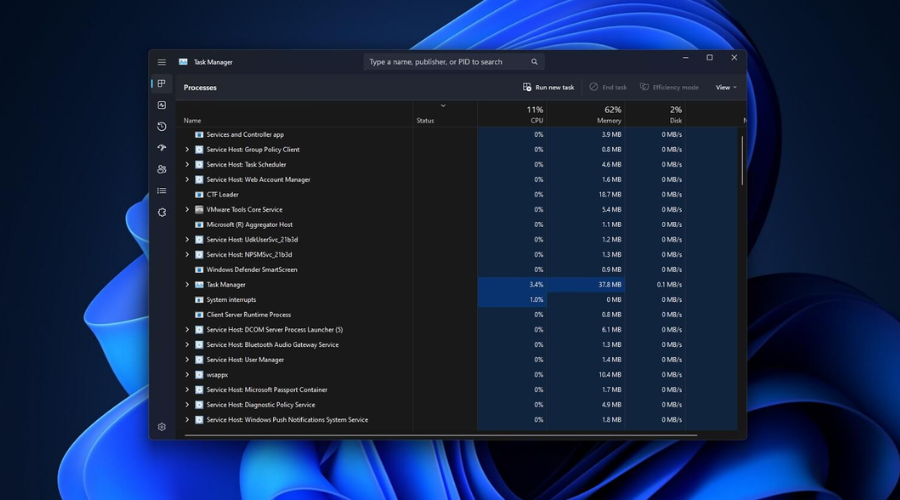Open the Users sidebar icon
The height and width of the screenshot is (500, 900).
(x=162, y=169)
